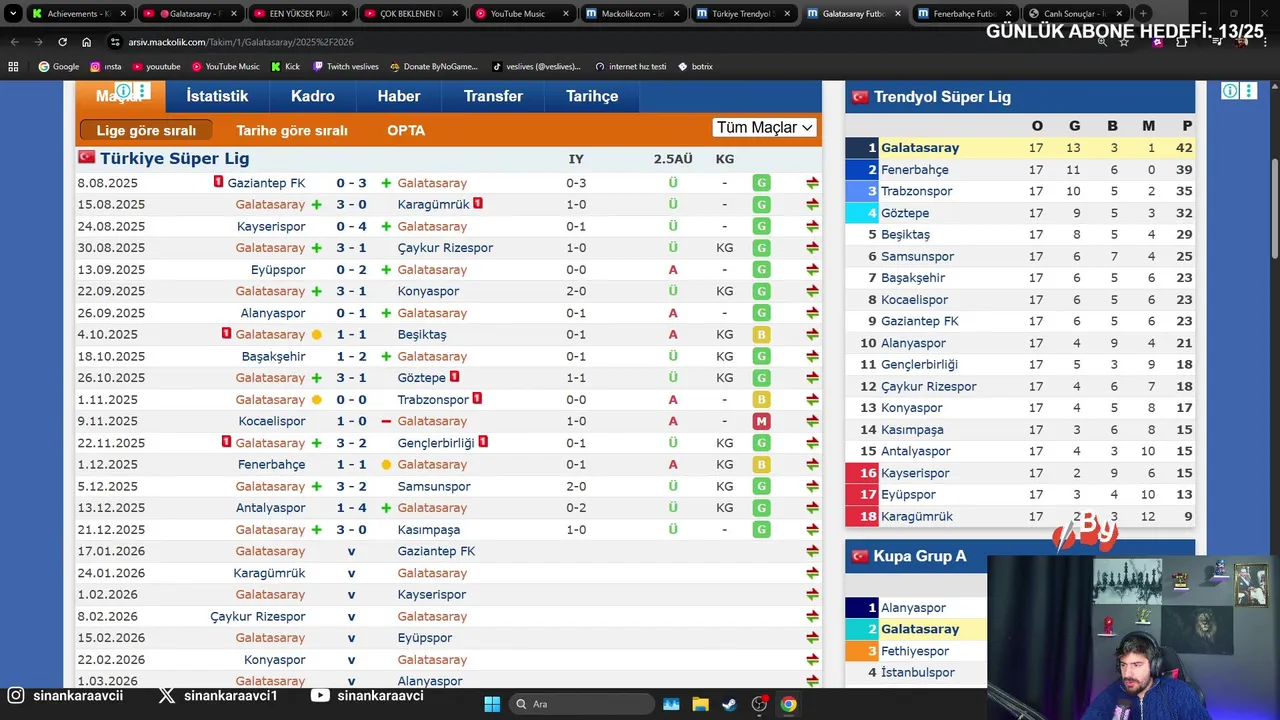The height and width of the screenshot is (720, 1280).
Task: Open the 3 - 2 score of Samsunspor match
Action: tap(351, 486)
